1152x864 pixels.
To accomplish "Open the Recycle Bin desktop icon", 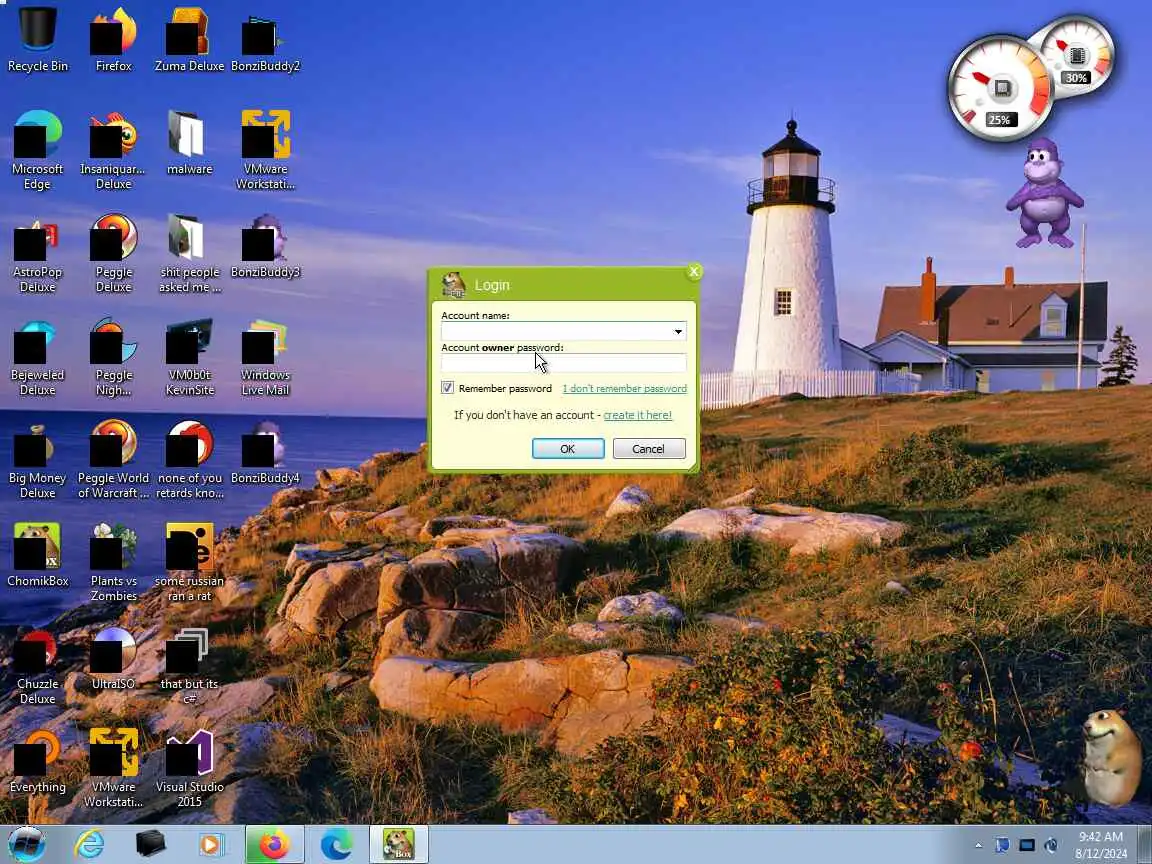I will [x=37, y=40].
